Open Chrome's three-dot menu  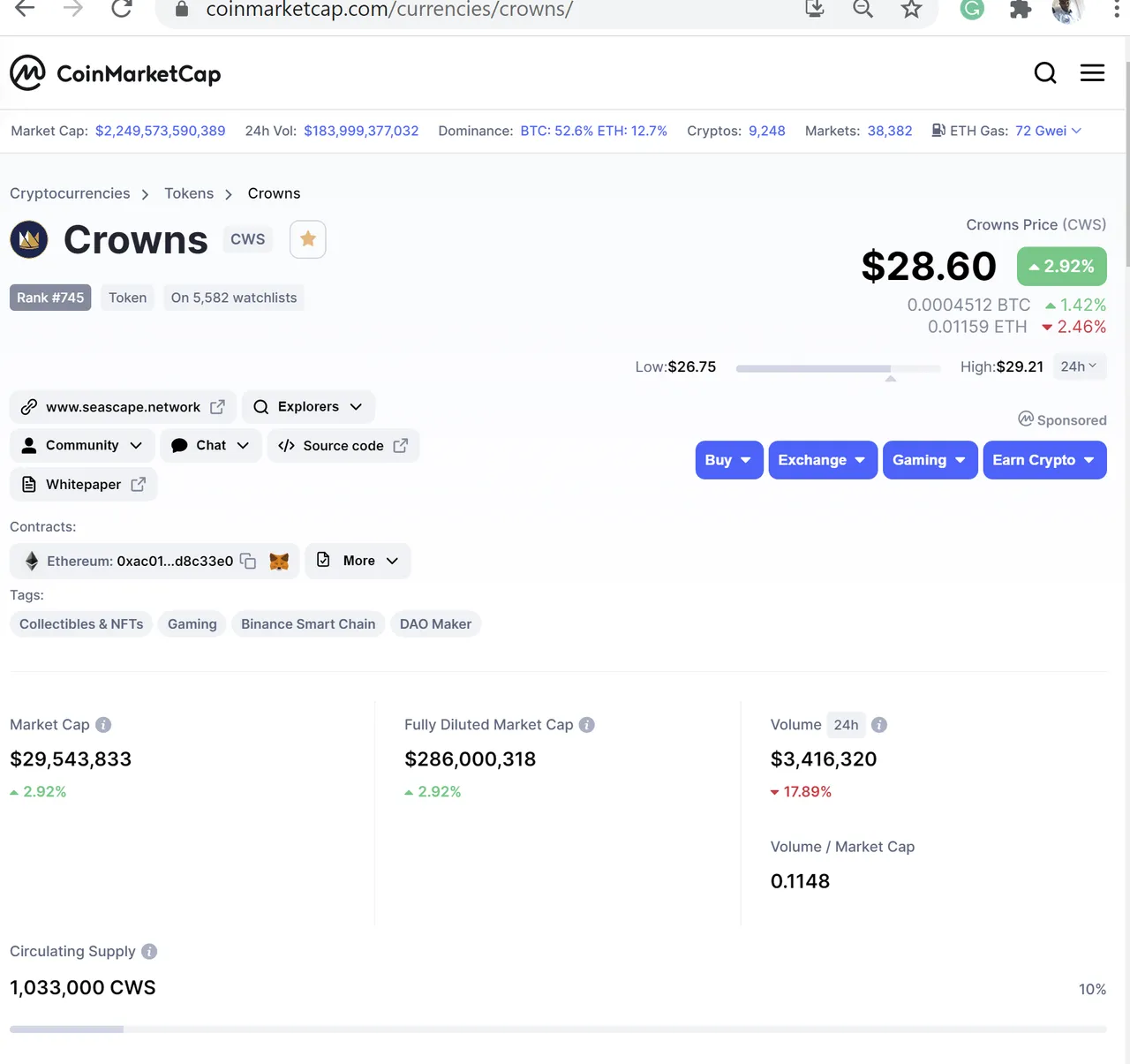click(x=1117, y=9)
